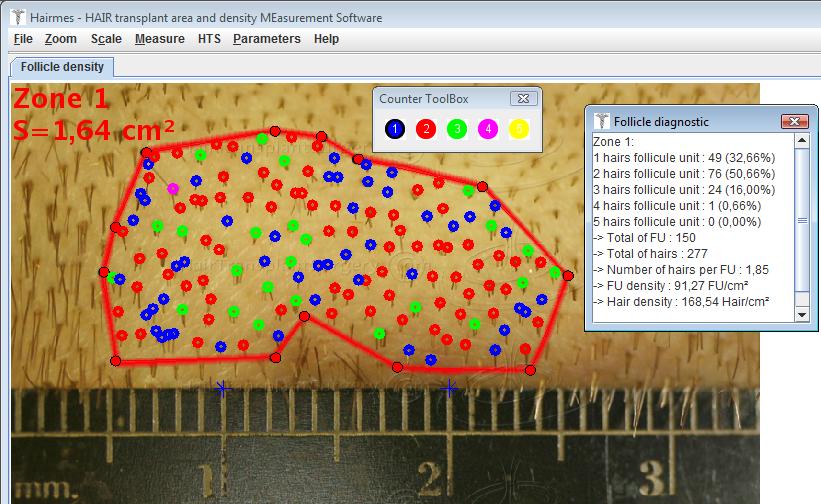The height and width of the screenshot is (504, 821).
Task: Click 'Hair density : 168,54 Hair/cm²' line
Action: click(681, 301)
